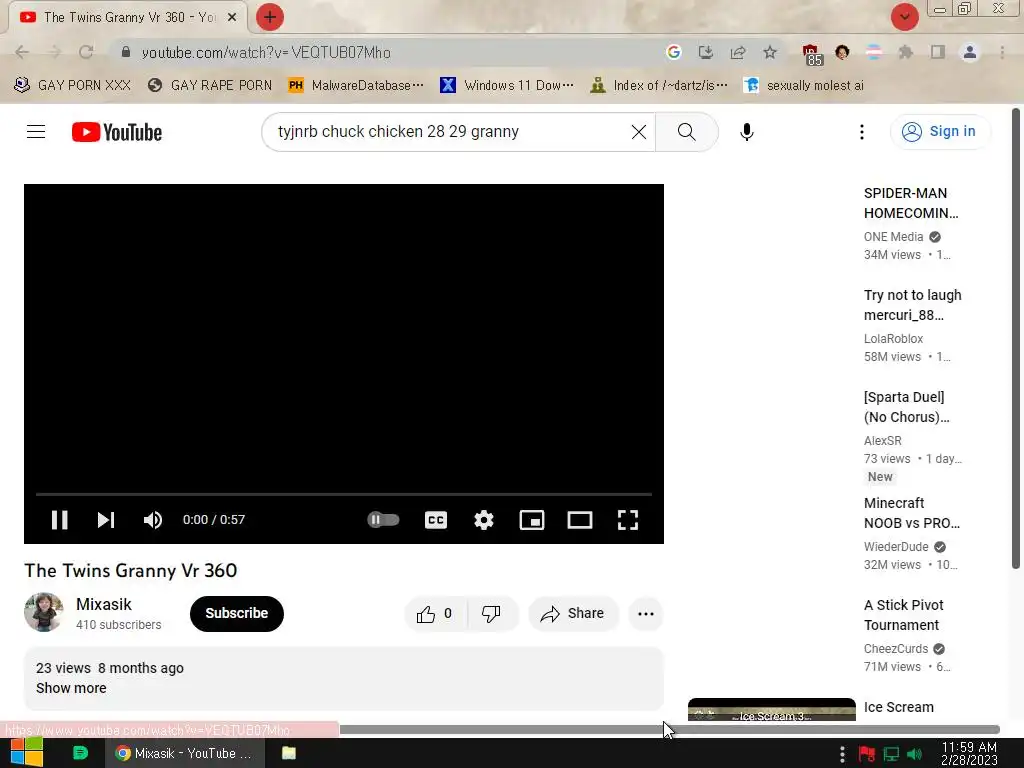This screenshot has height=768, width=1024.
Task: Toggle the browser side panel
Action: tap(938, 52)
